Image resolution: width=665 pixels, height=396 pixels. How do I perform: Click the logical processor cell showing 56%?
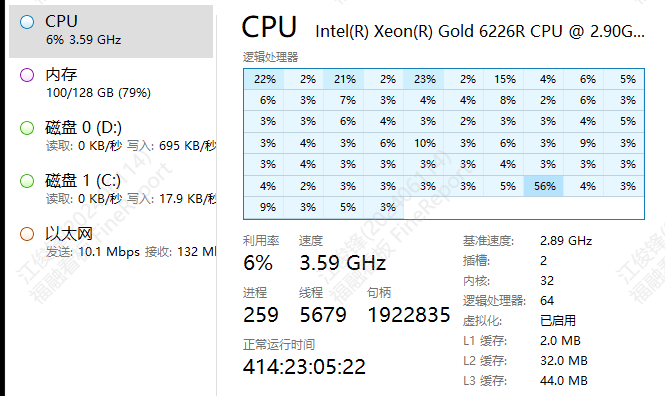[543, 186]
